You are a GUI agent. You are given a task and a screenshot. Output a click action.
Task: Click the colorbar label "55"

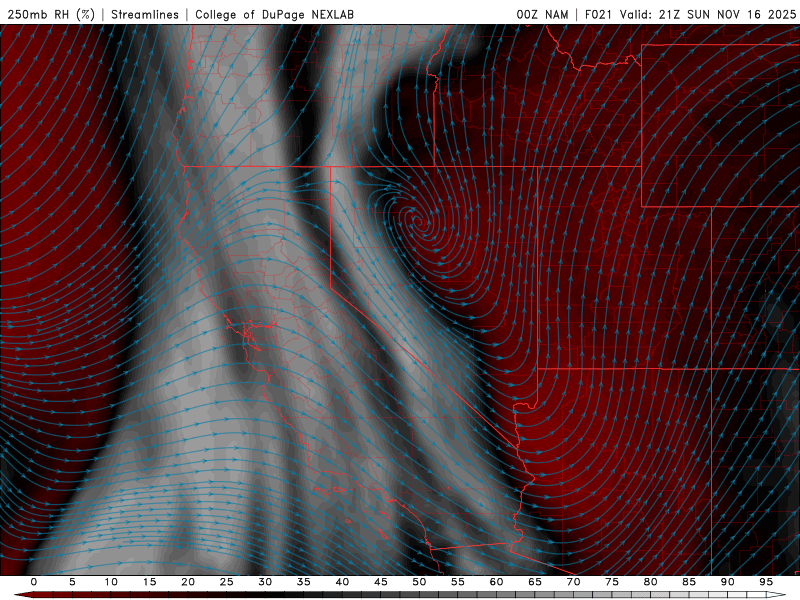point(458,582)
